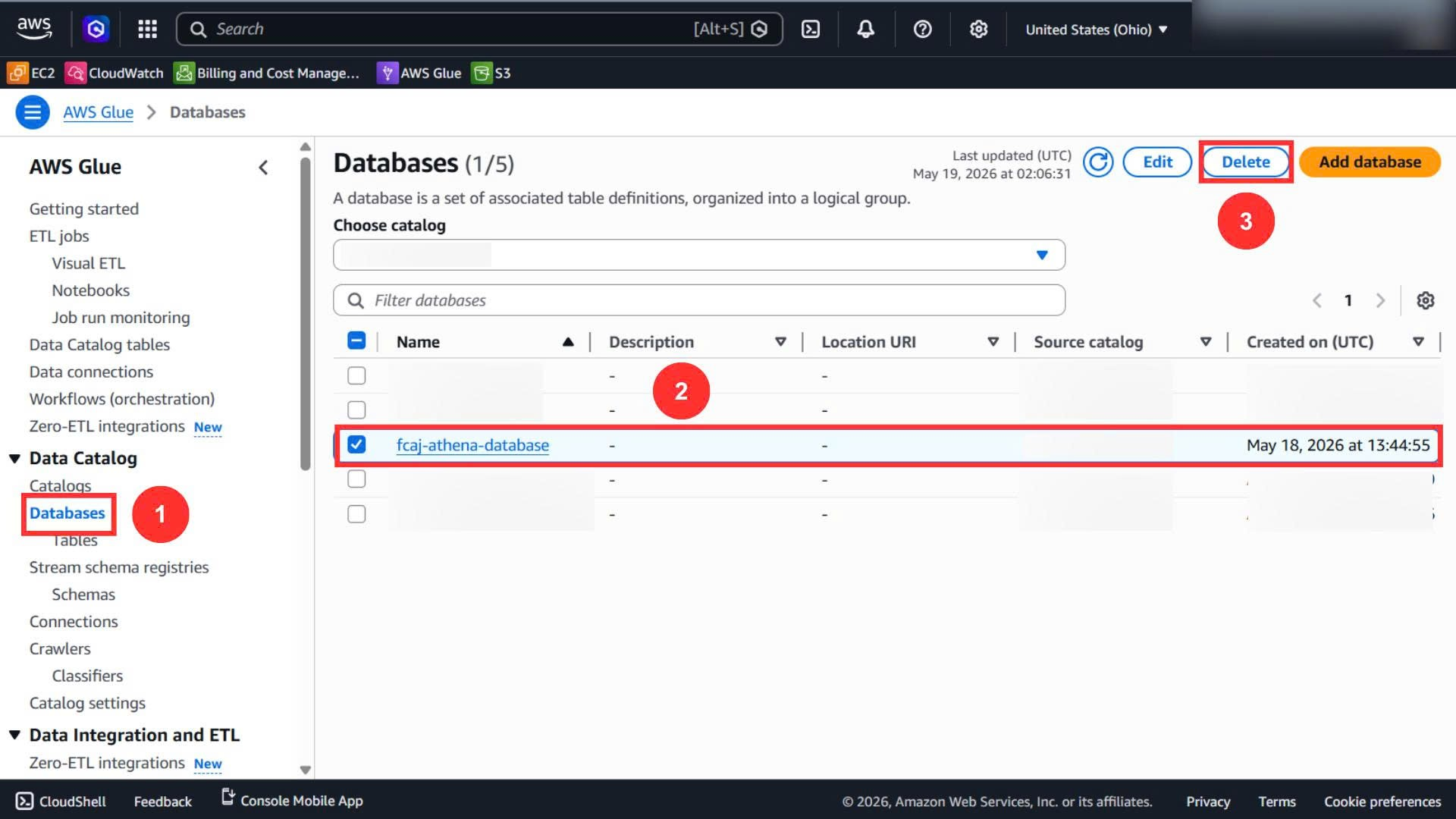Image resolution: width=1456 pixels, height=819 pixels.
Task: Uncheck the fcaj-athena-database checkbox
Action: point(356,444)
